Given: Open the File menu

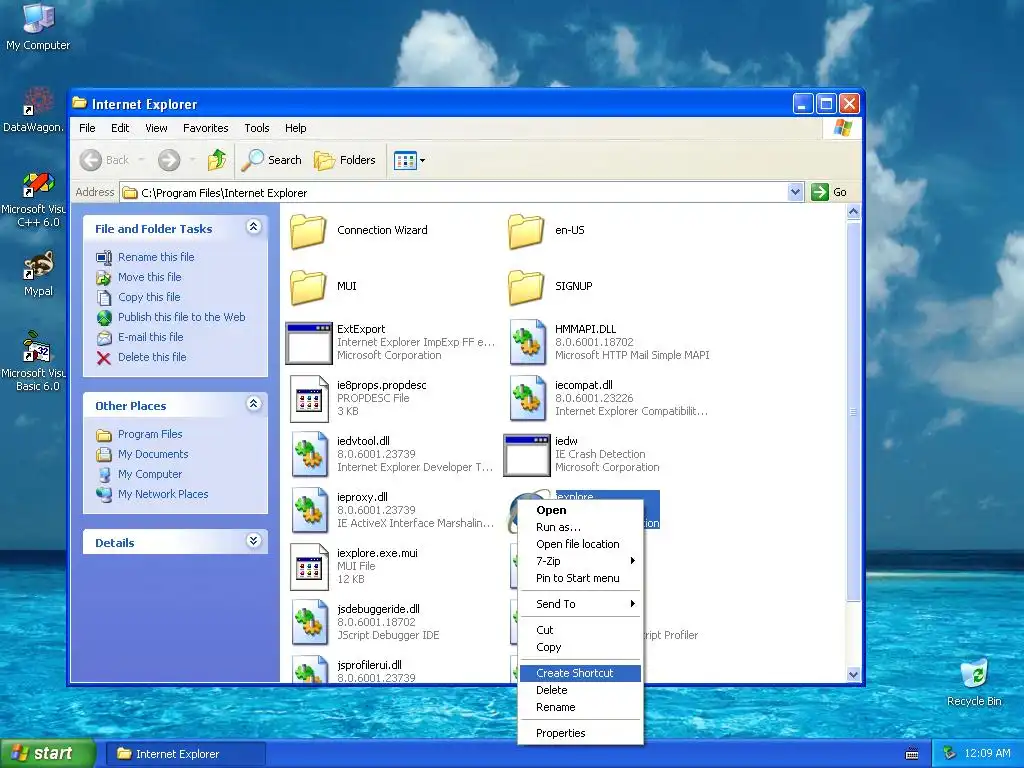Looking at the screenshot, I should click(x=87, y=128).
